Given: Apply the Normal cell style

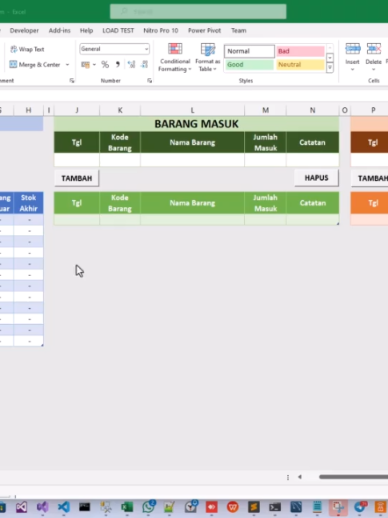Looking at the screenshot, I should coord(249,51).
